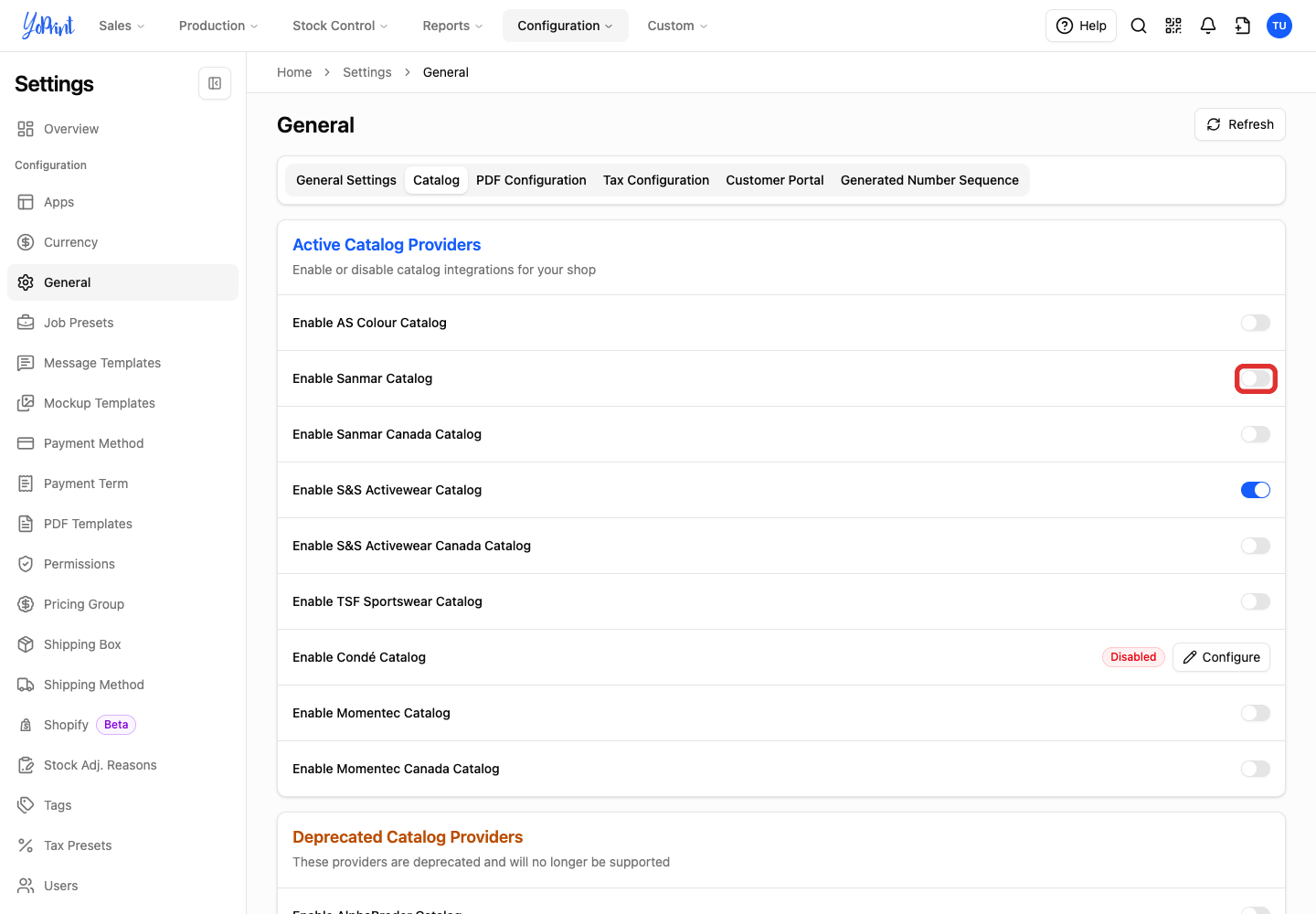Viewport: 1316px width, 914px height.
Task: Click the Mockup Templates icon
Action: tap(26, 403)
